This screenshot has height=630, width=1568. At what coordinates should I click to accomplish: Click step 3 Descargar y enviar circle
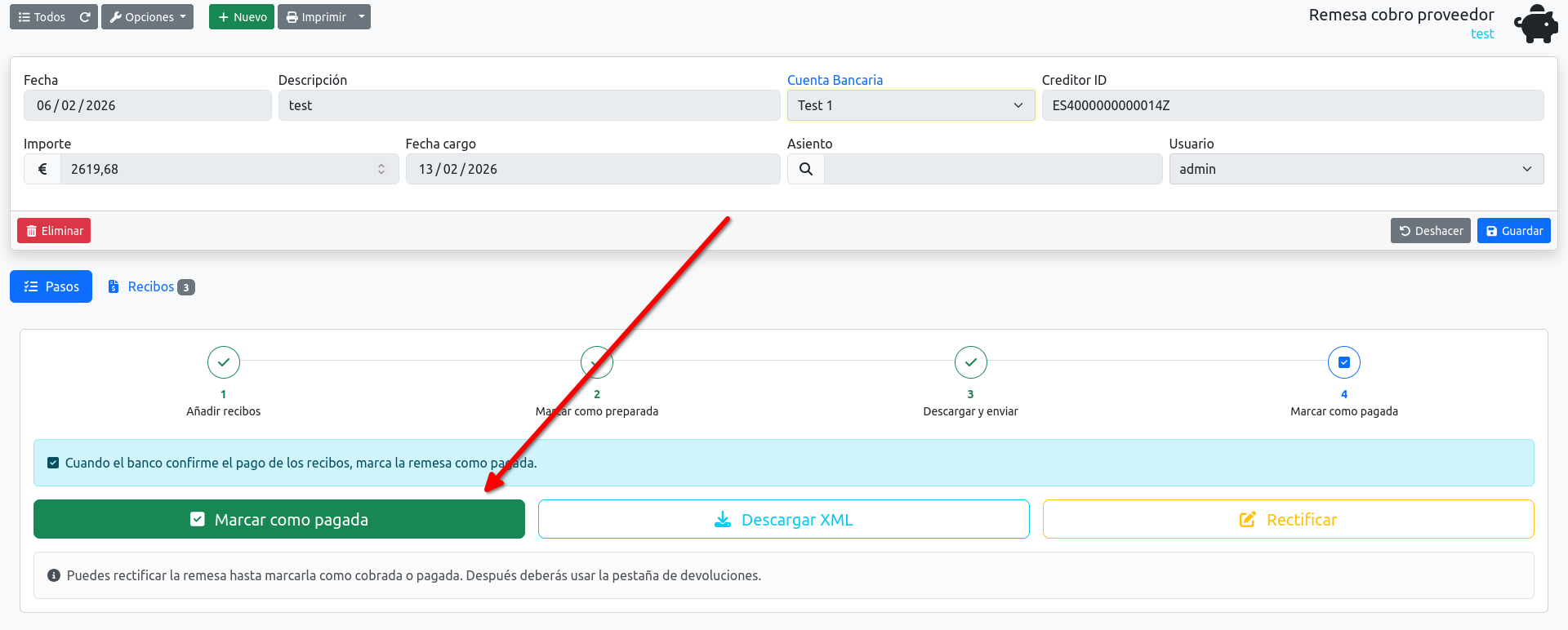(971, 362)
